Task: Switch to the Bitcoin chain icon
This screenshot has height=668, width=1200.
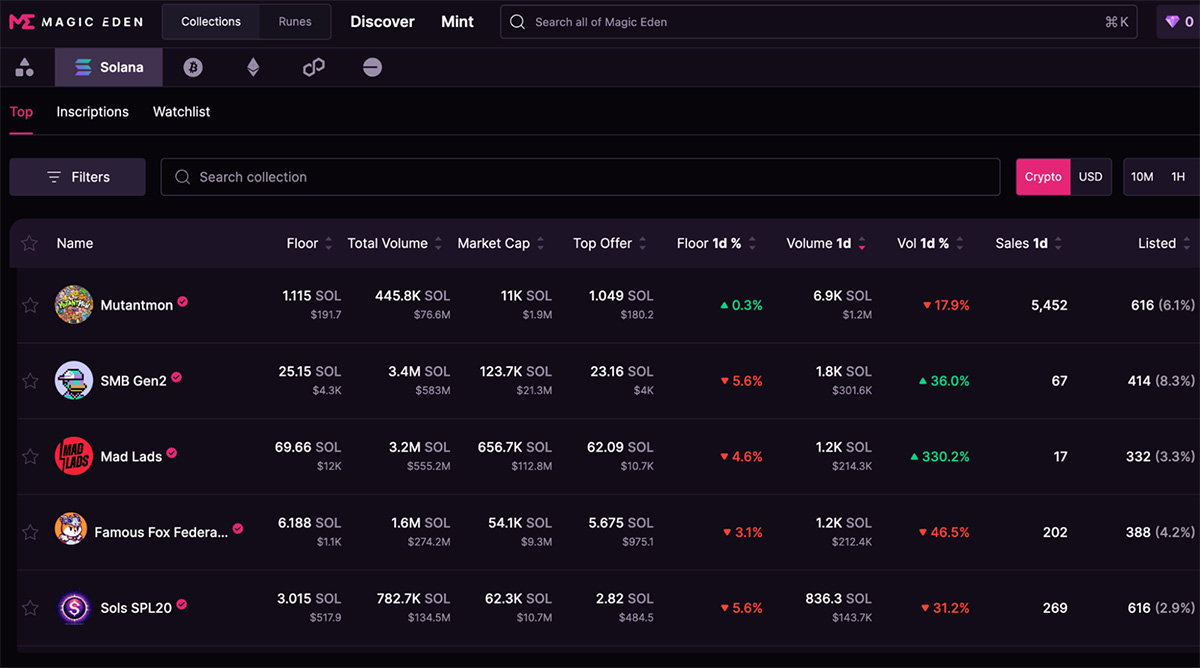Action: (x=193, y=67)
